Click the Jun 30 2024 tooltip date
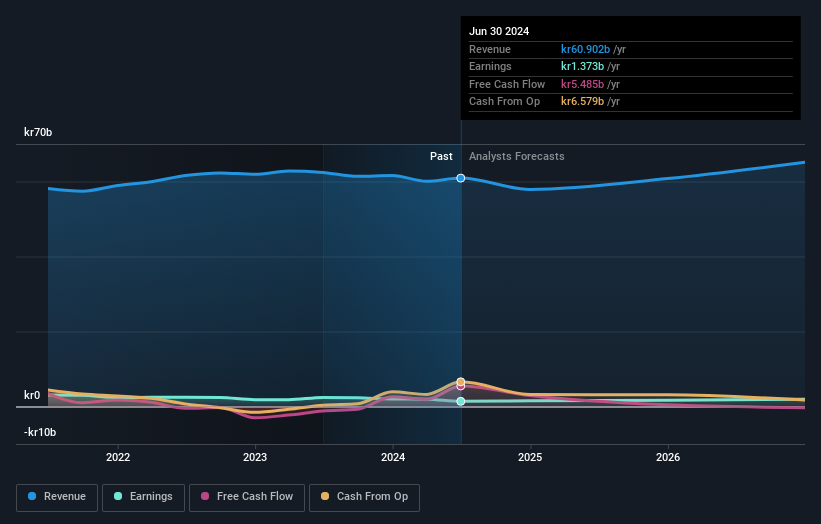821x524 pixels. 499,31
